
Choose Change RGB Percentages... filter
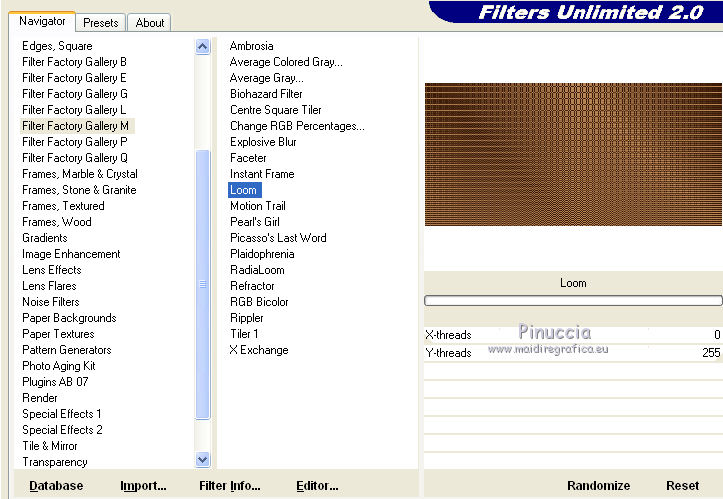(x=297, y=126)
